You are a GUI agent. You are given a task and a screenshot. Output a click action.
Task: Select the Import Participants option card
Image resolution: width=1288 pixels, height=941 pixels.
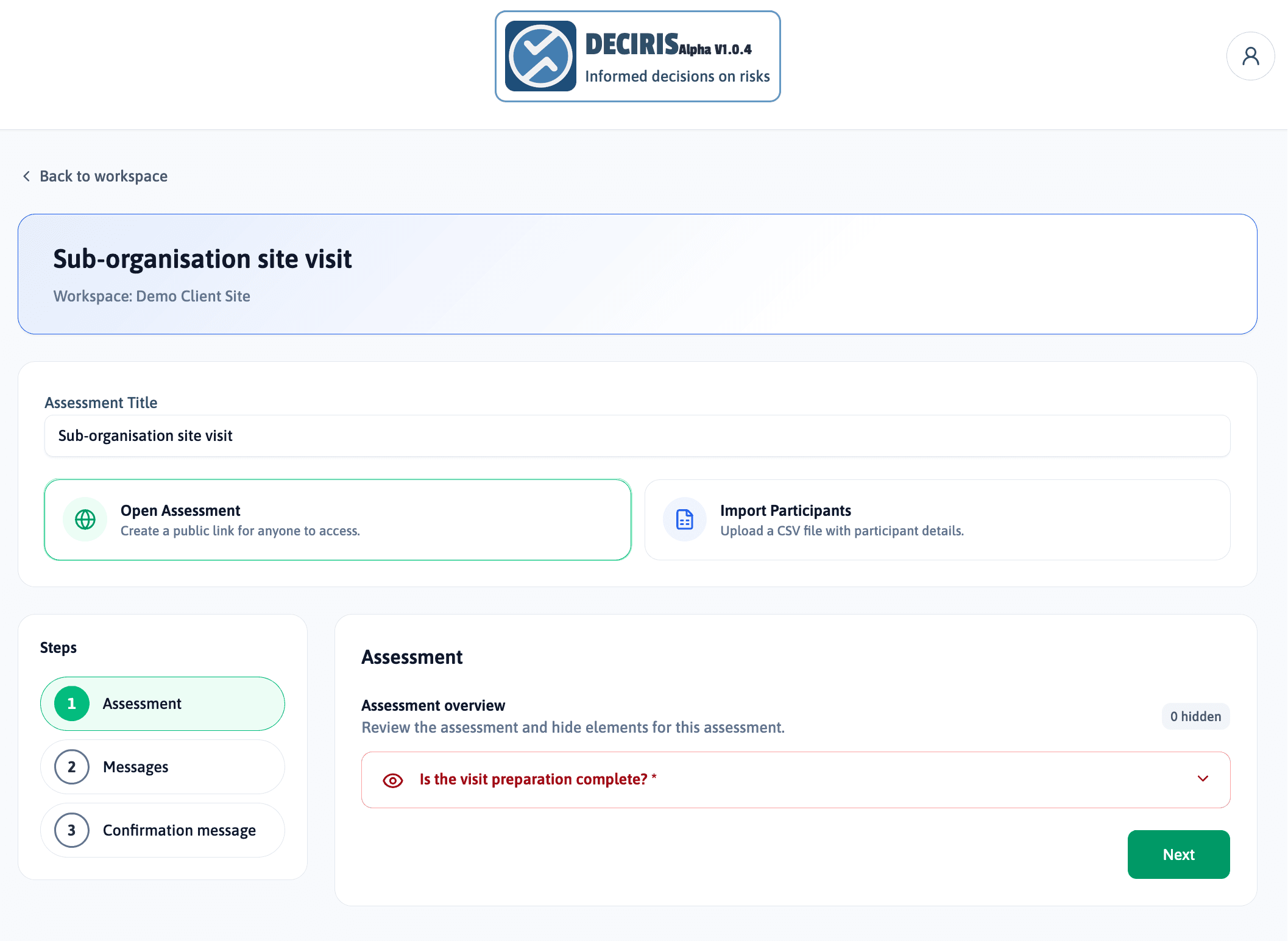937,520
